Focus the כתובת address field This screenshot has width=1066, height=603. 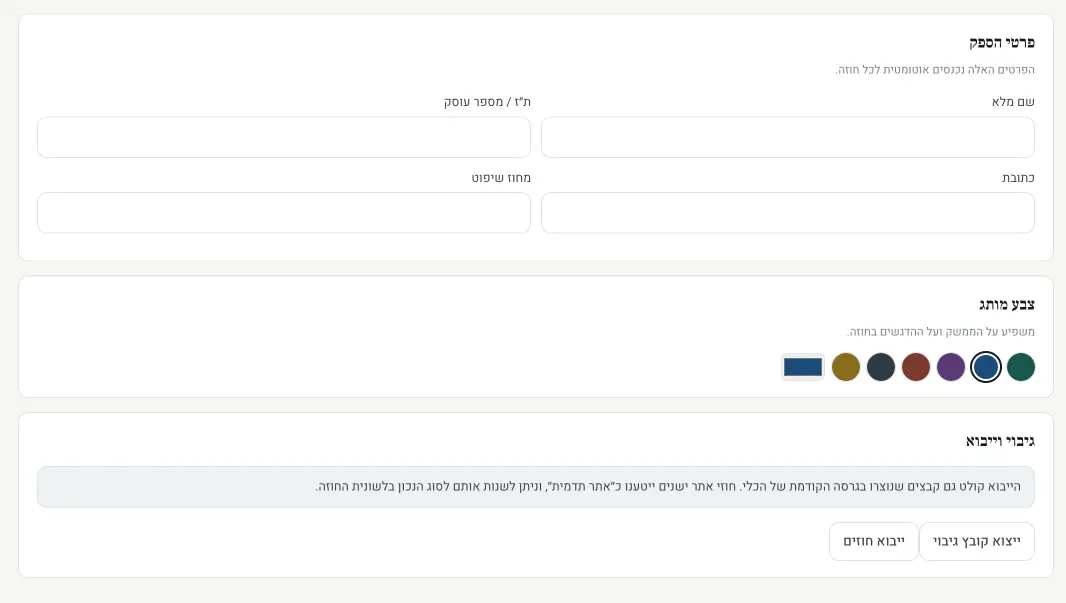(x=787, y=213)
